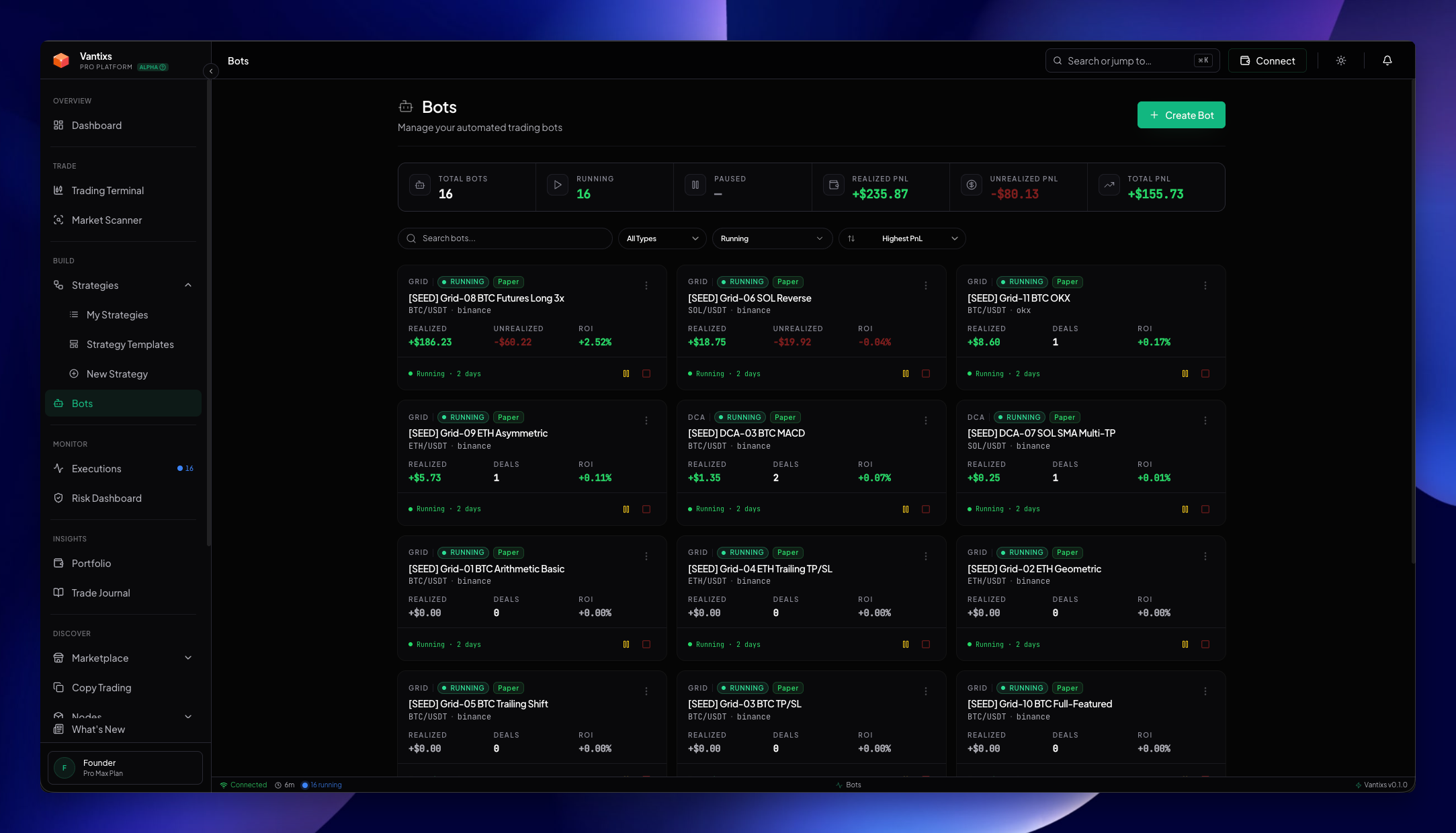Screen dimensions: 1456x833
Task: Go to Dashboard in the sidebar
Action: point(123,126)
